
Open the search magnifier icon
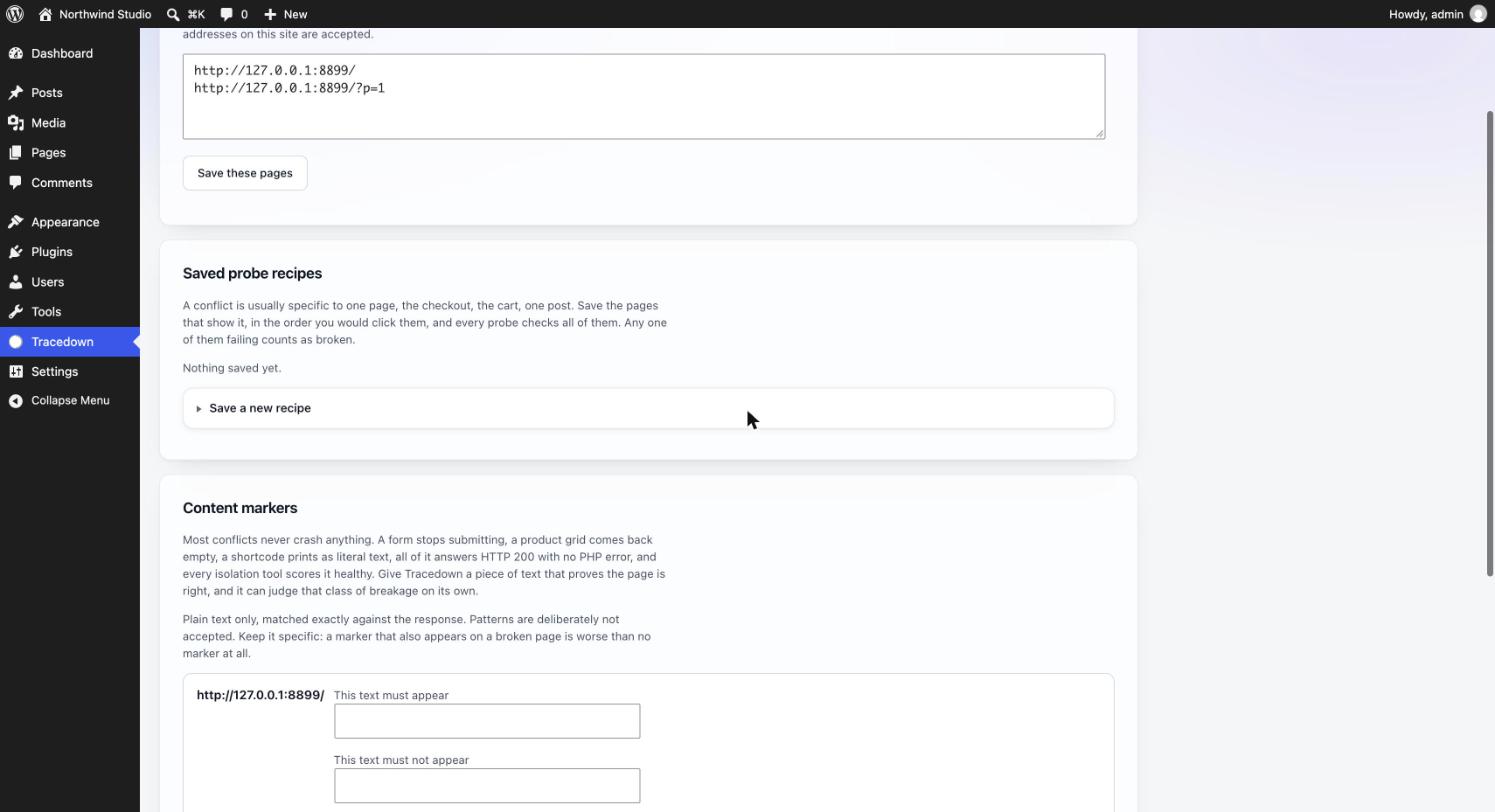(x=173, y=14)
